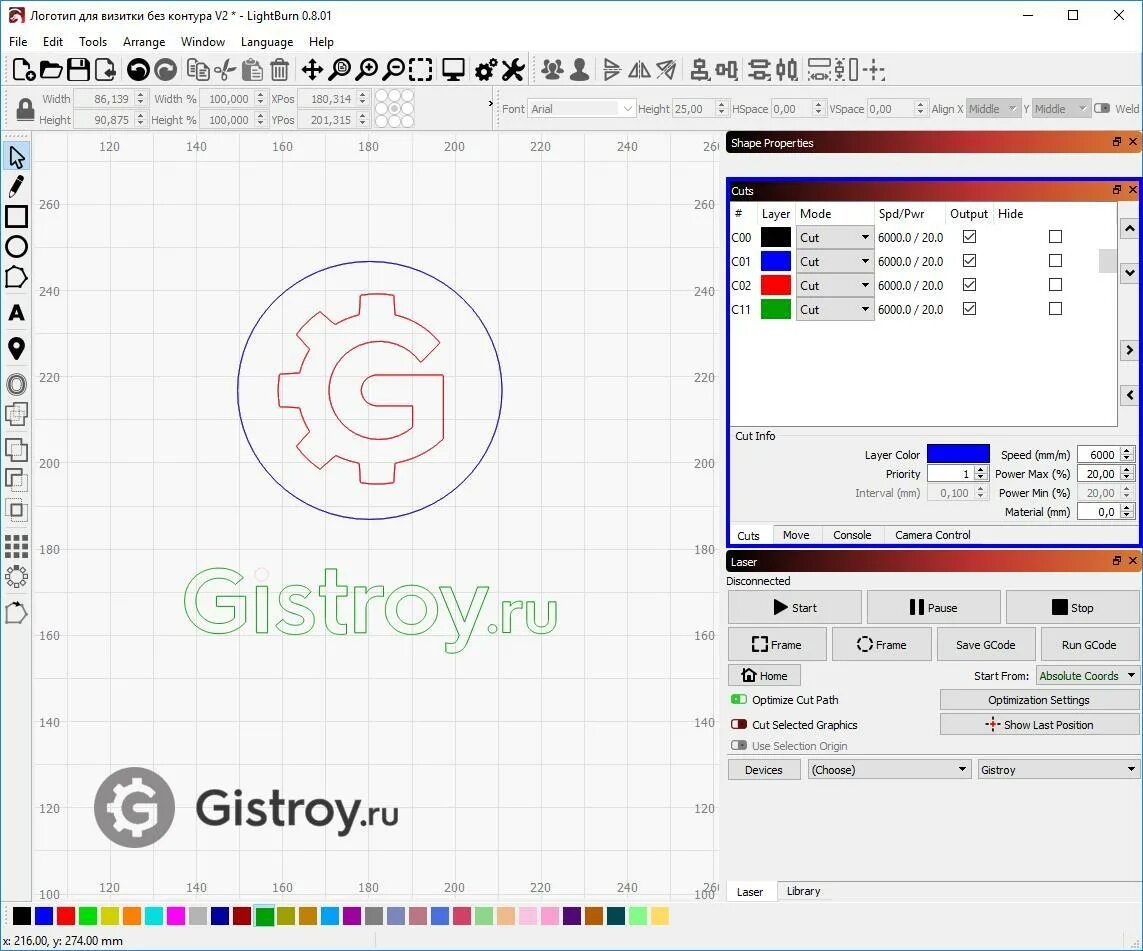Switch to the Move tab

point(796,535)
